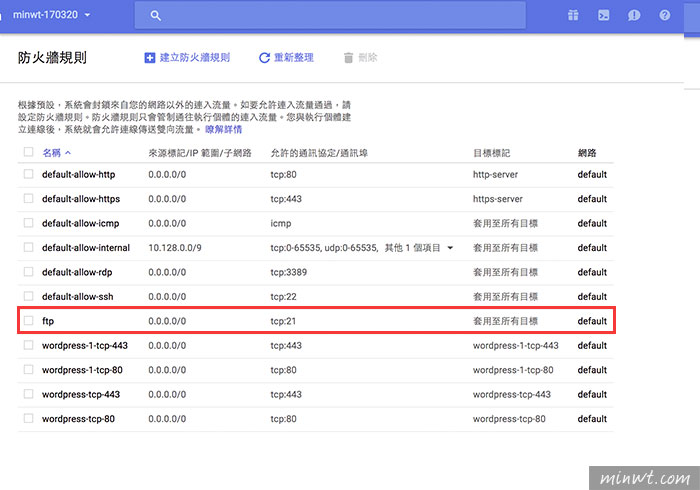The image size is (700, 490).
Task: Activate Cloud Shell terminal icon
Action: coord(604,16)
